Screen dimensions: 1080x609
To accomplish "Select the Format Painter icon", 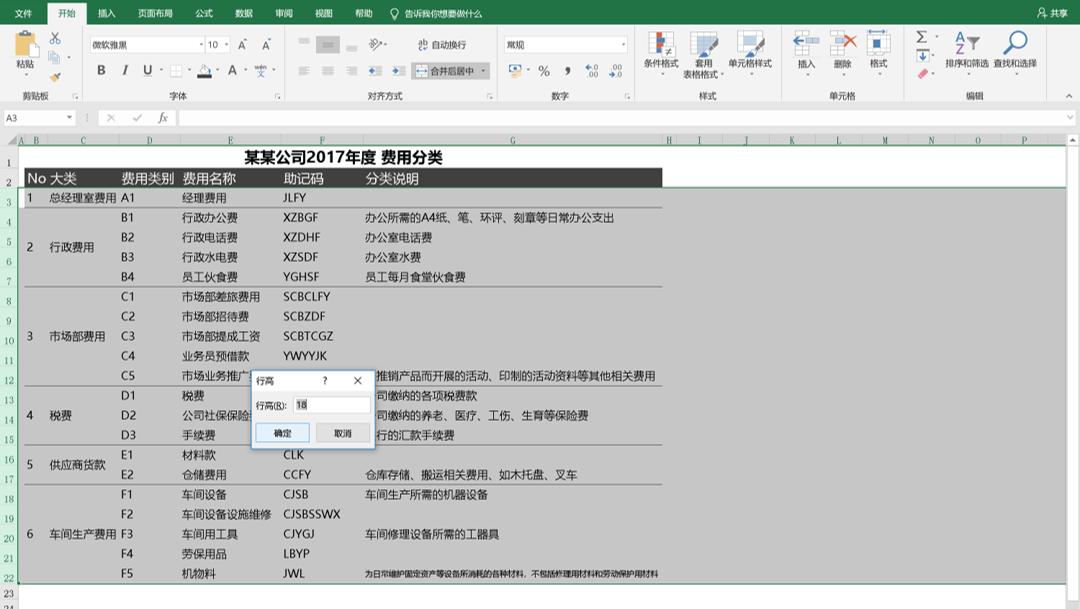I will tap(55, 78).
